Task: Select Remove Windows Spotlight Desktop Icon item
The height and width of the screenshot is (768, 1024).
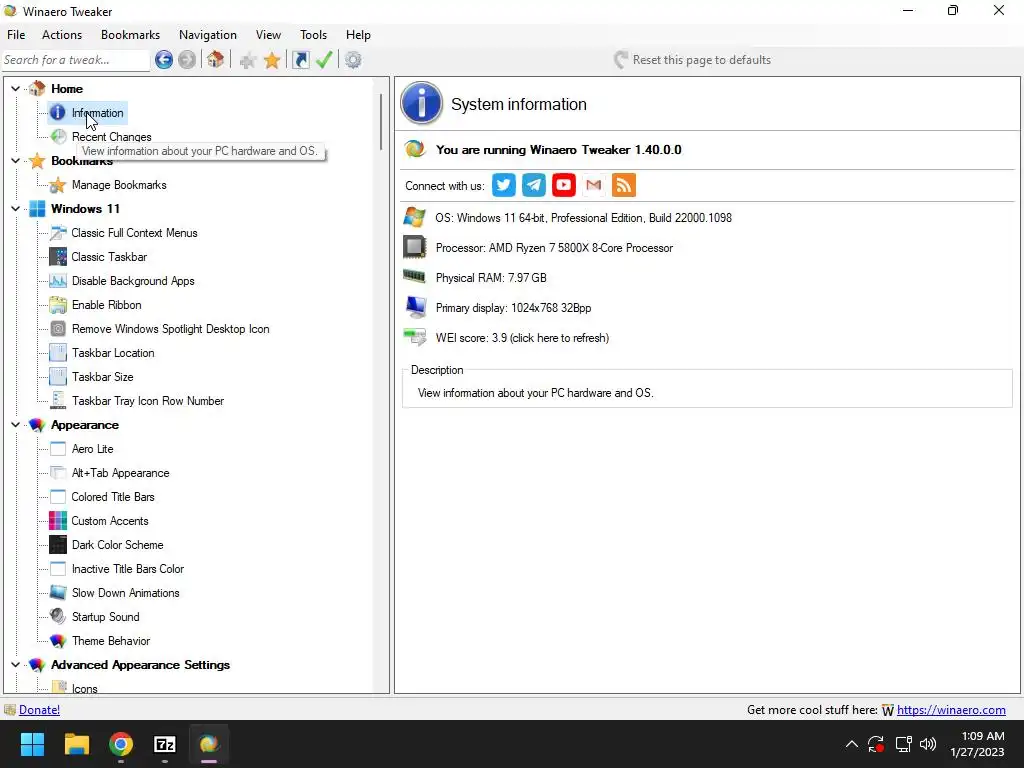Action: tap(170, 329)
